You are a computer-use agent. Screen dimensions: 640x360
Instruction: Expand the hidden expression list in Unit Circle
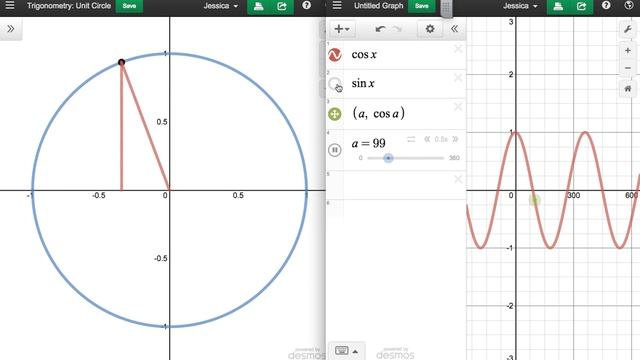(11, 29)
